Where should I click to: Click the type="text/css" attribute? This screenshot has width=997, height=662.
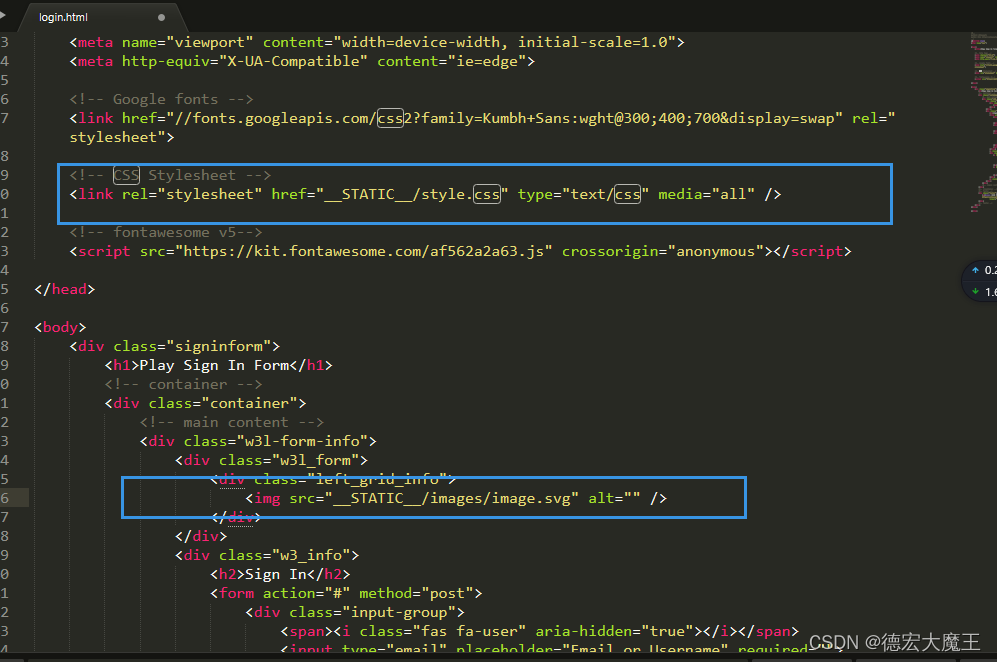(x=583, y=195)
